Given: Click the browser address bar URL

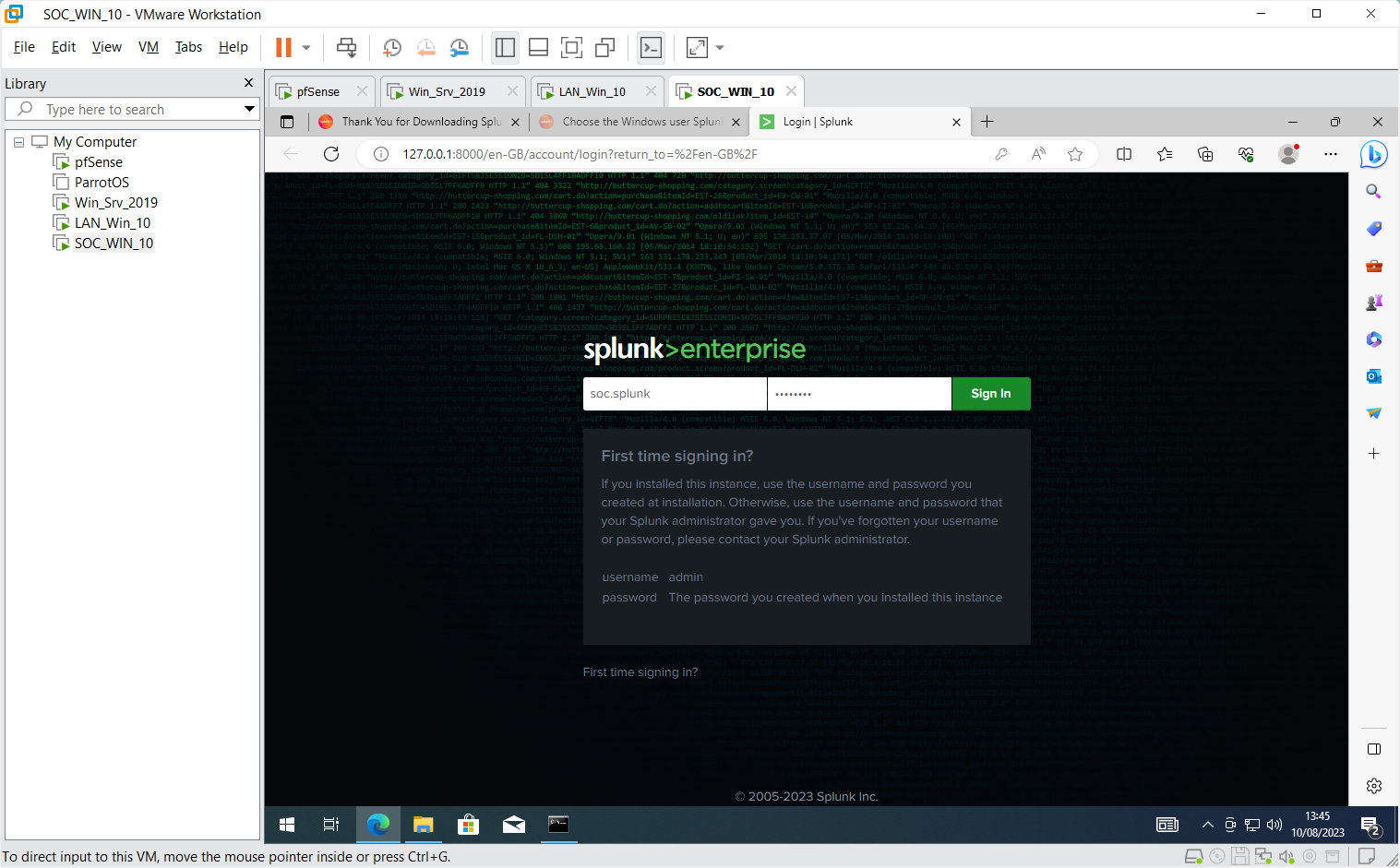Looking at the screenshot, I should click(580, 154).
